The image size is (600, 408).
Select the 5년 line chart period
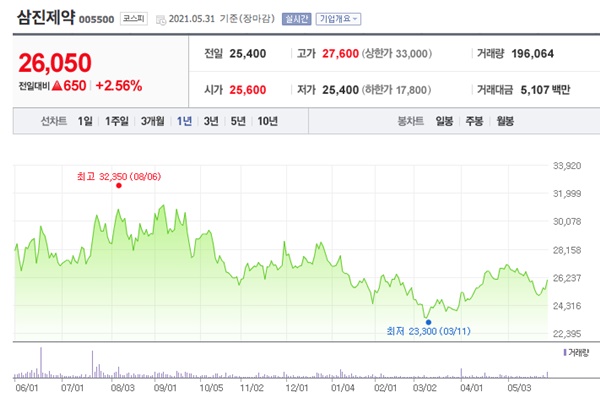tap(238, 121)
